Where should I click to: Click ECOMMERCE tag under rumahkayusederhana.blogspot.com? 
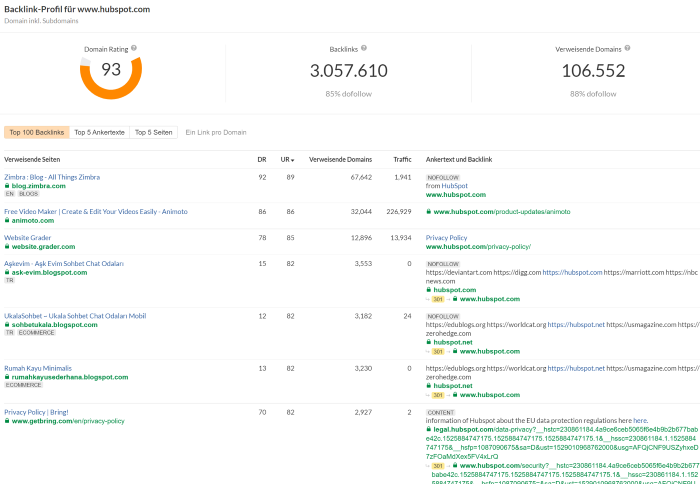23,385
